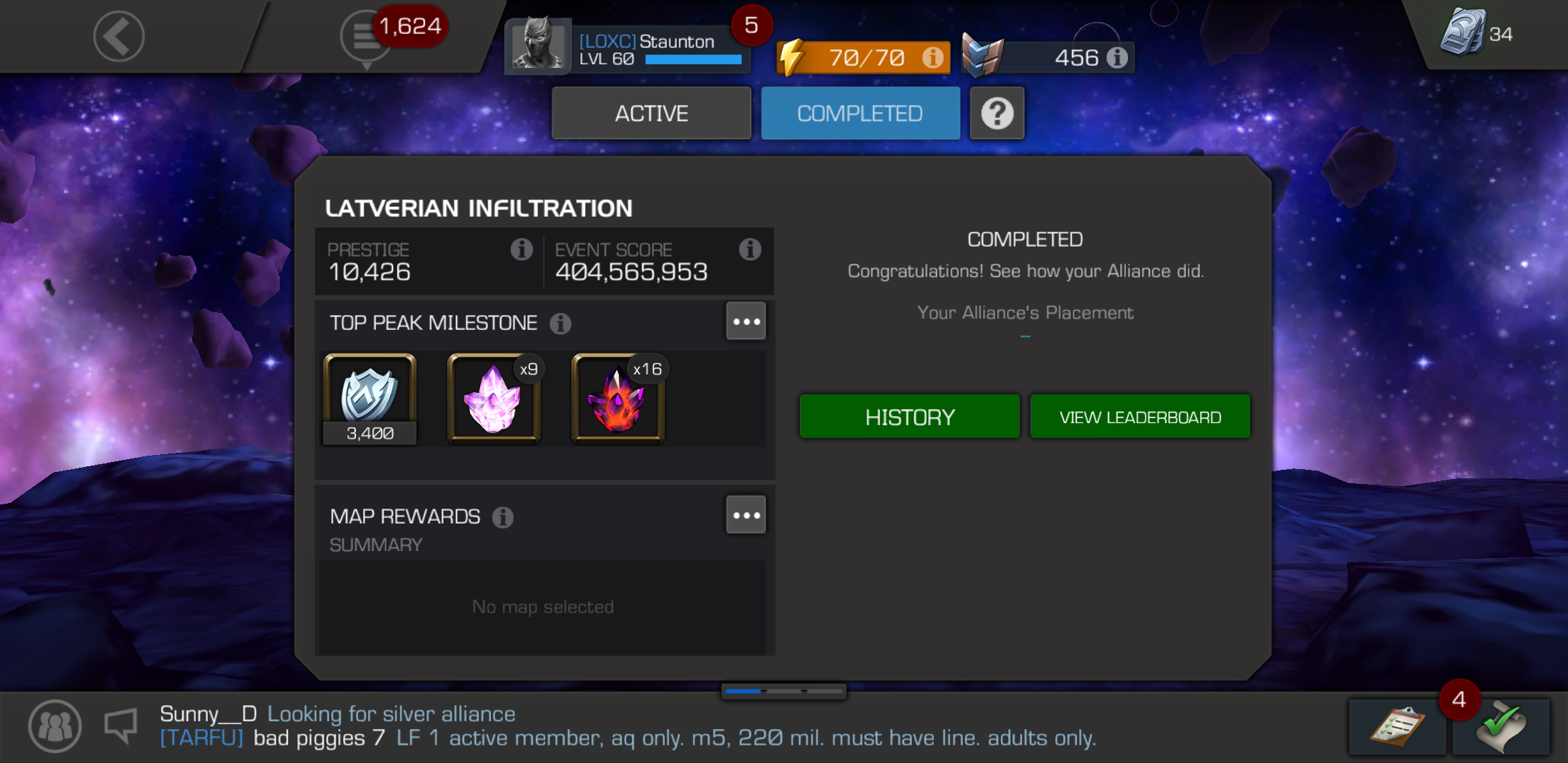
Task: Expand Map Rewards details with ellipsis
Action: coord(746,515)
